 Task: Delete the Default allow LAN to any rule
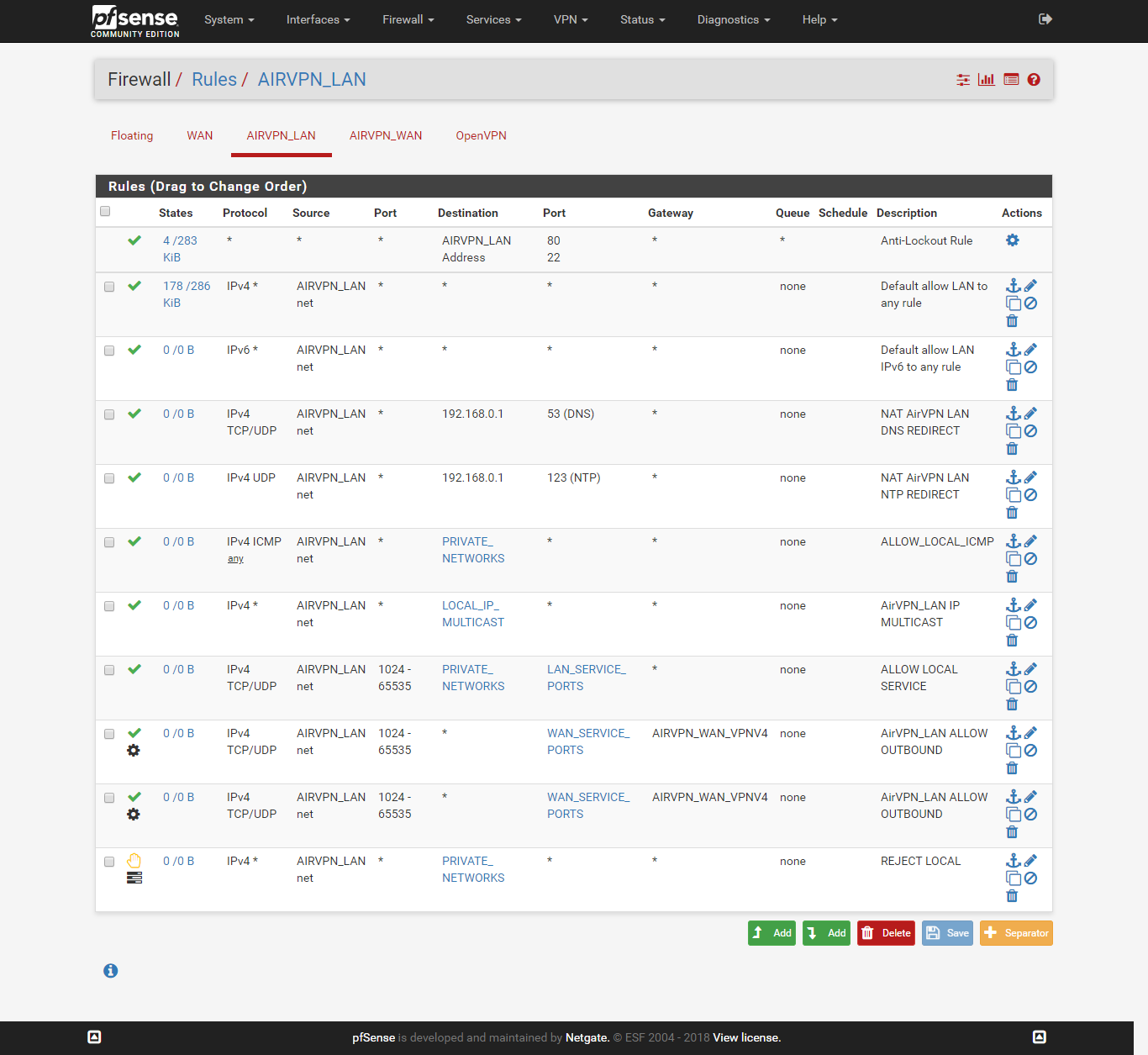[x=1012, y=321]
